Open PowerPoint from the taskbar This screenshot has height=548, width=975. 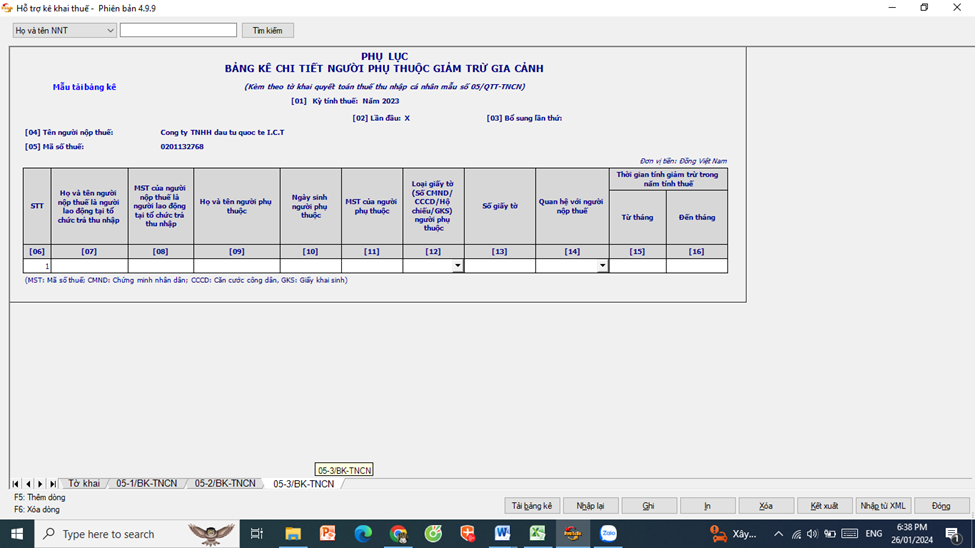point(328,534)
